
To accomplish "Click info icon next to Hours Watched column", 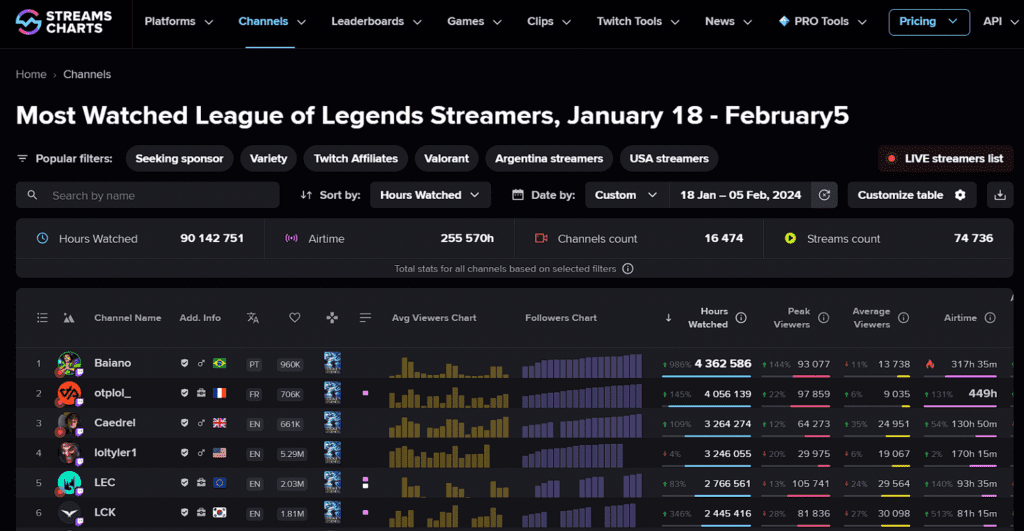I will click(x=741, y=318).
